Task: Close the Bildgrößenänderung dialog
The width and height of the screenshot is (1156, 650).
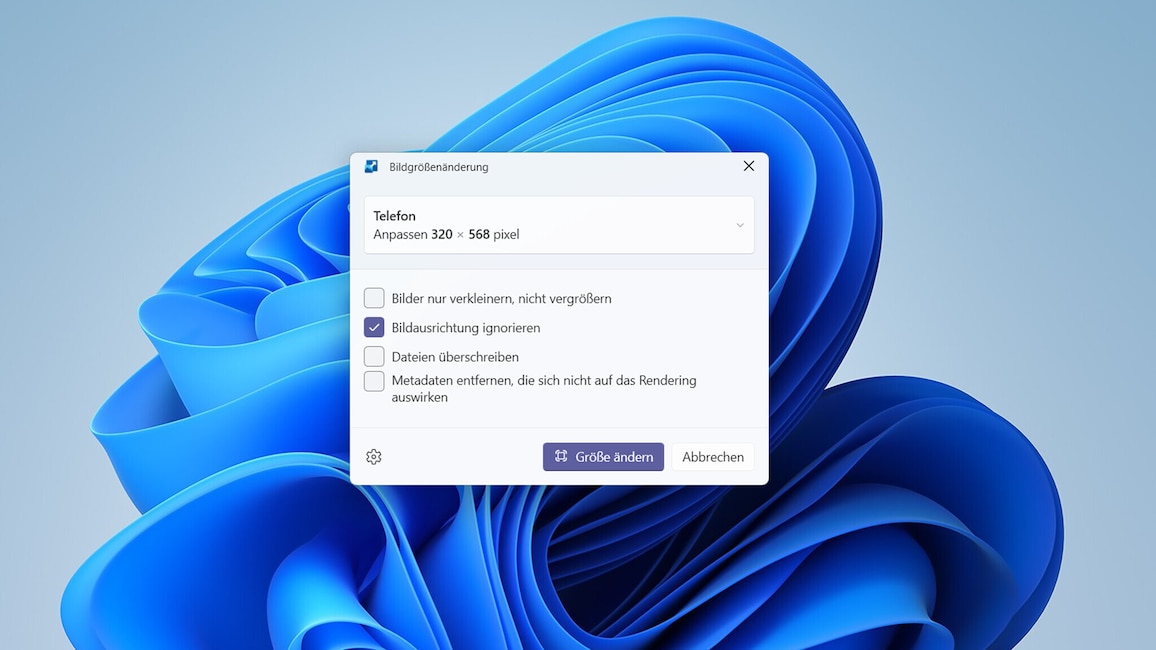Action: (748, 167)
